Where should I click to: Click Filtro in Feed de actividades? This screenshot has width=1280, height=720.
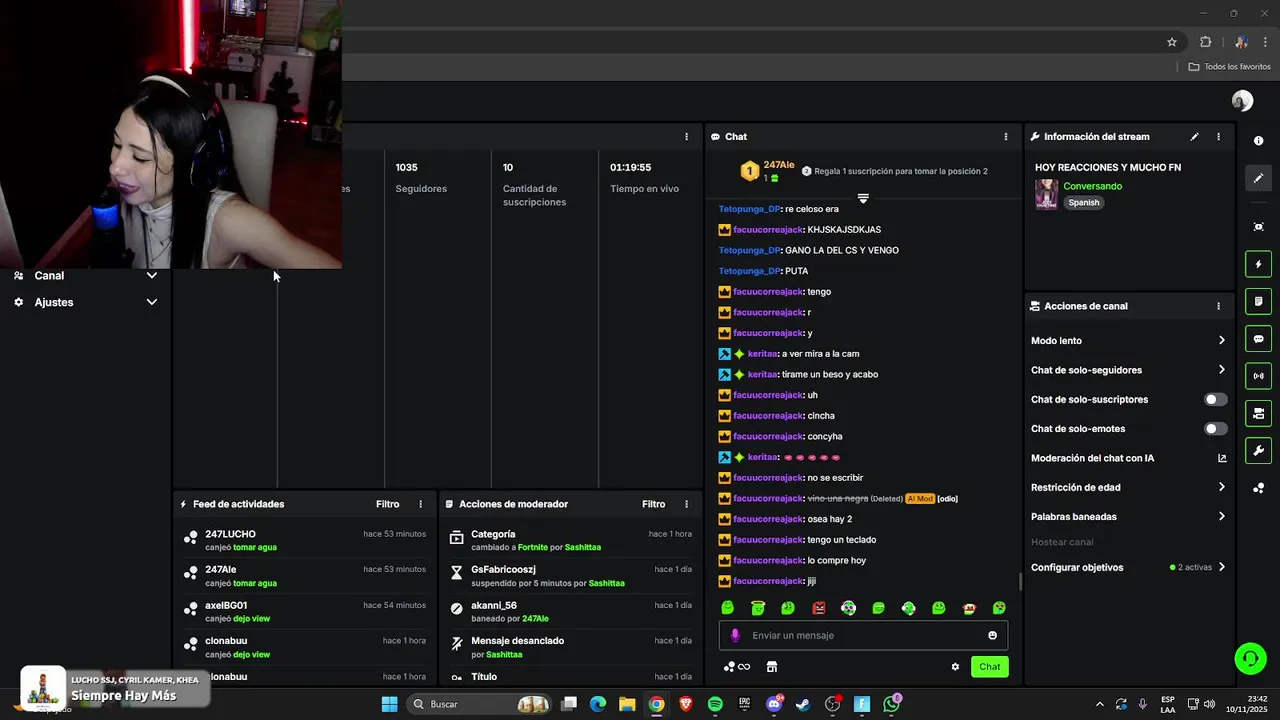coord(387,504)
